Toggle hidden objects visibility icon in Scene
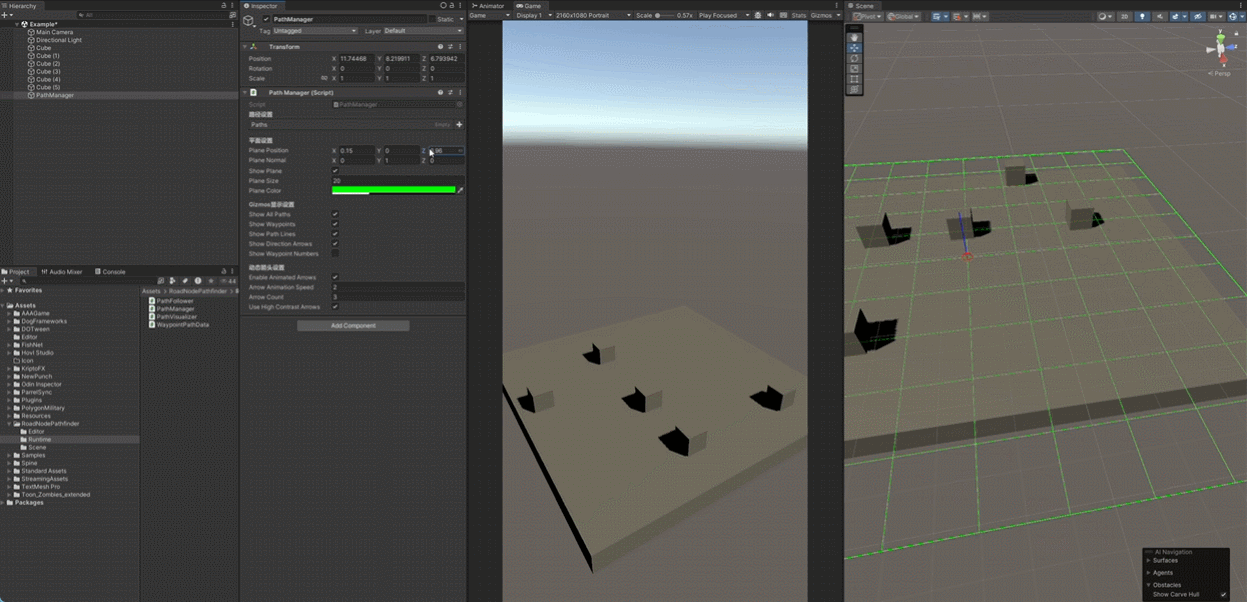The width and height of the screenshot is (1247, 602). coord(1198,16)
